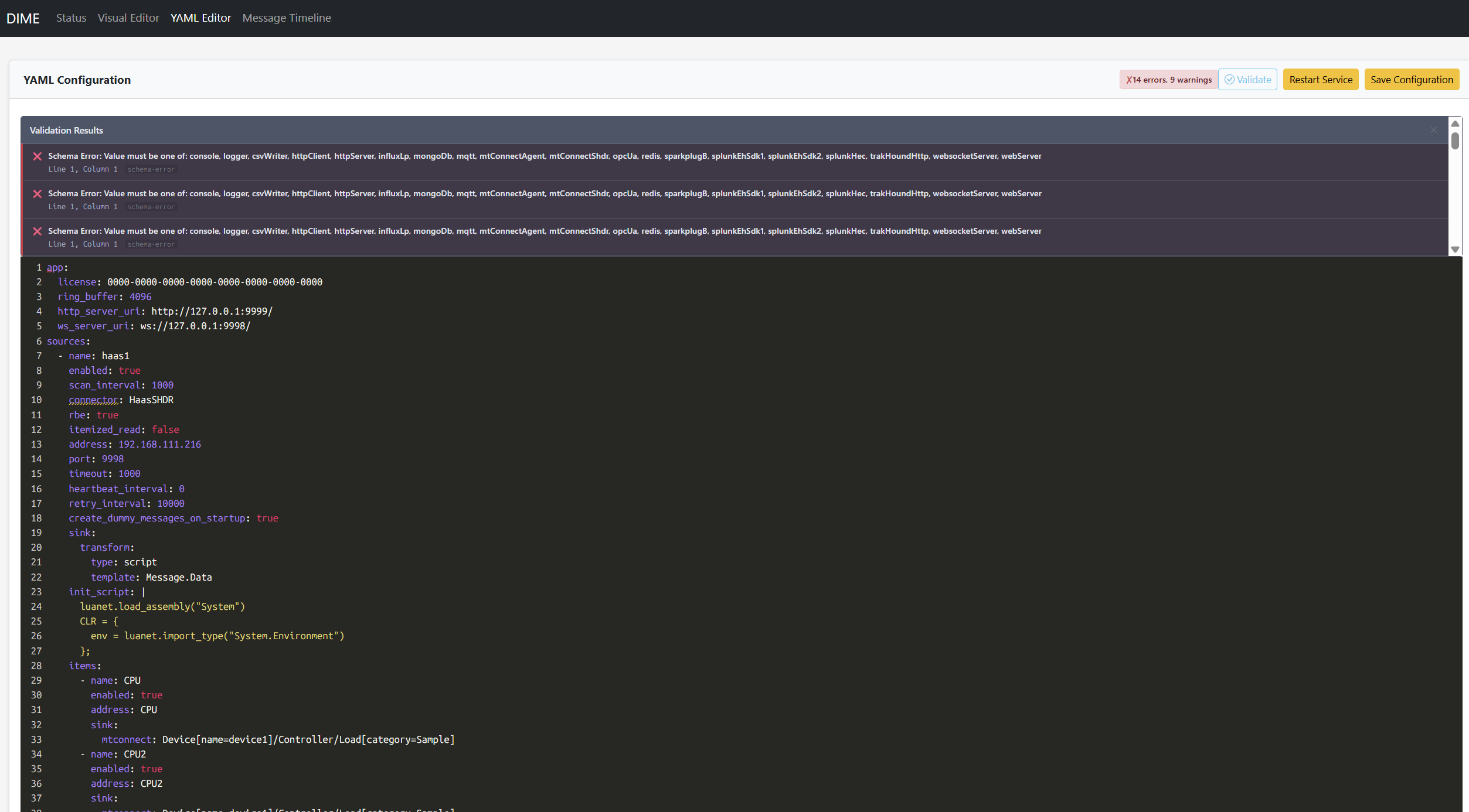Screen dimensions: 1469x812
Task: Click the validation scrollbar up arrow
Action: coord(1455,124)
